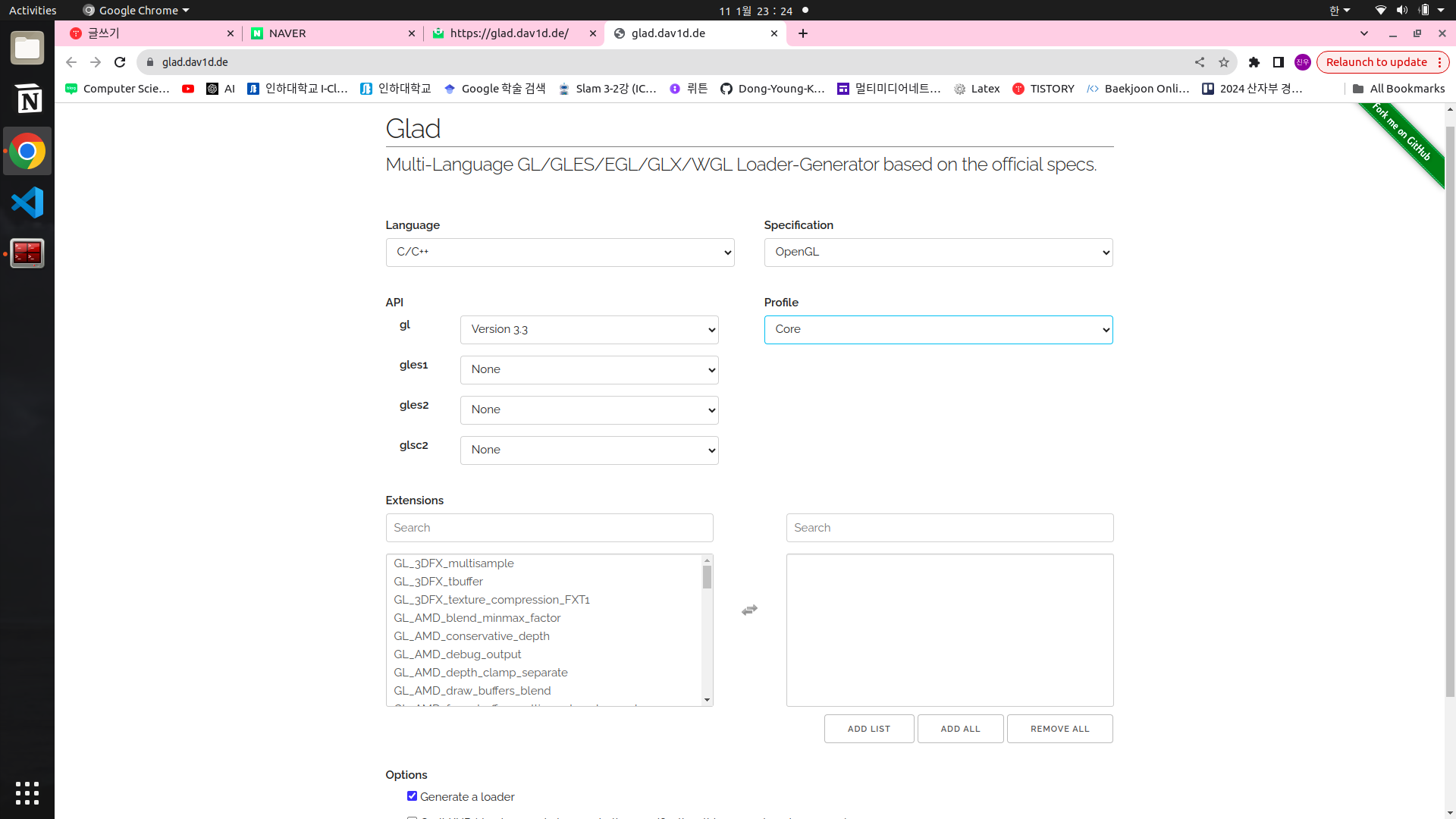Open new tab with plus icon
The height and width of the screenshot is (819, 1456).
click(x=803, y=33)
